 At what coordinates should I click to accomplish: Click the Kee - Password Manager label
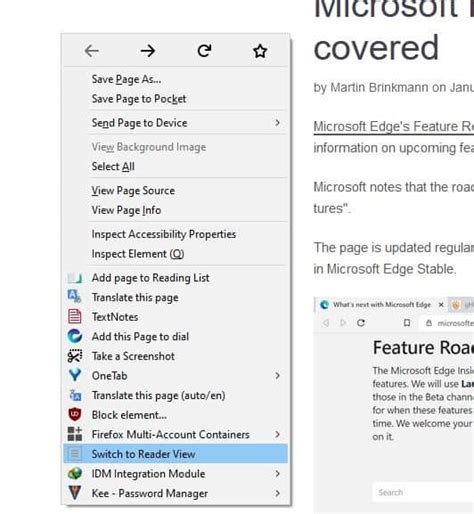(x=150, y=493)
